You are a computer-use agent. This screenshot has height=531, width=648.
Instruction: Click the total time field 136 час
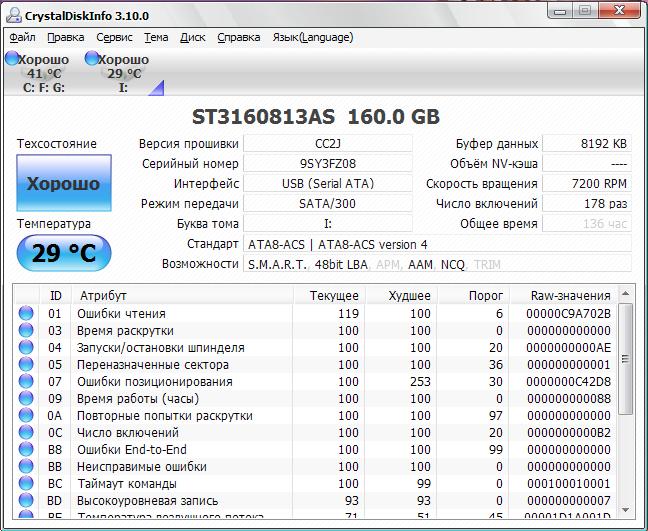(587, 223)
